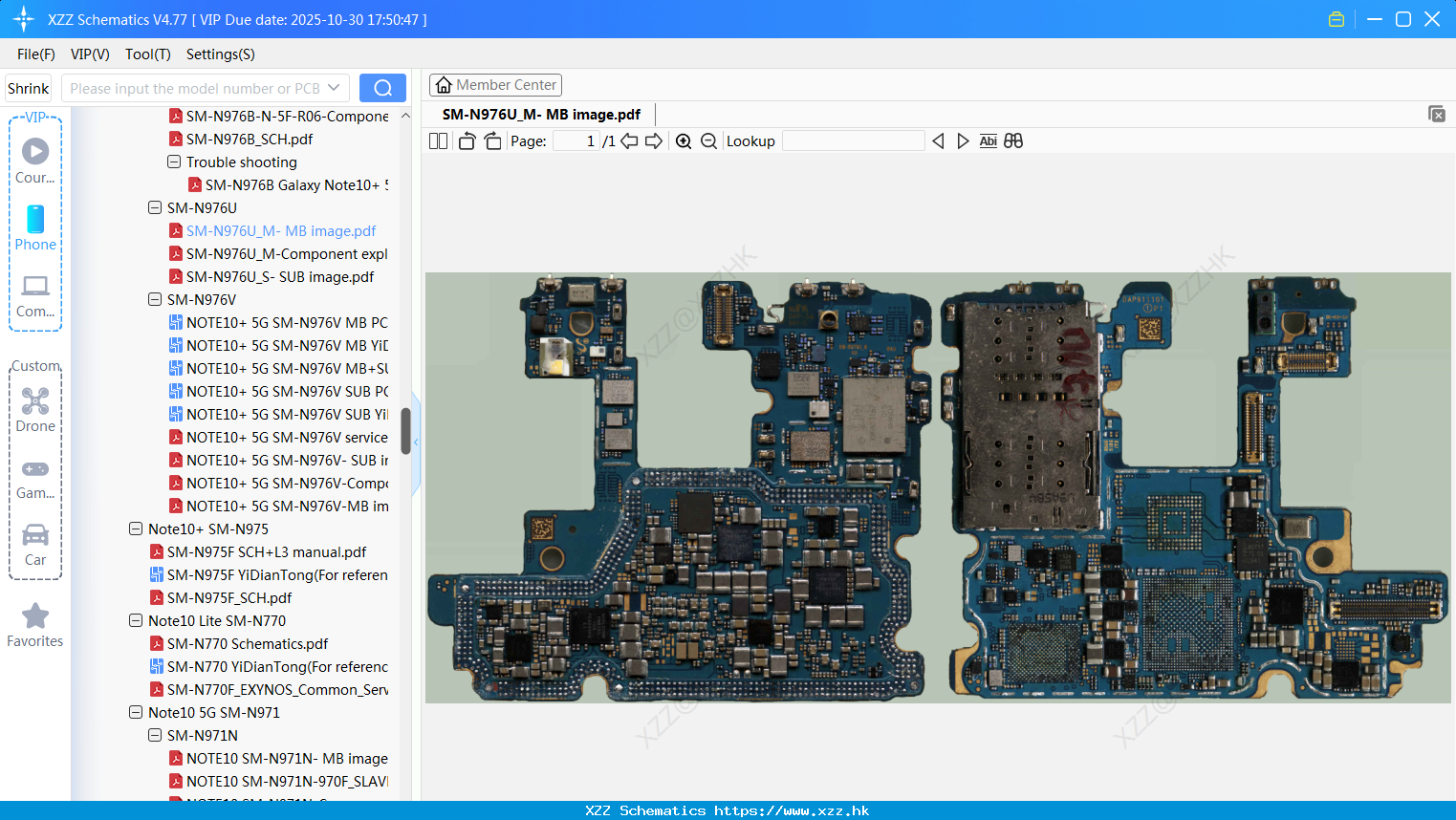This screenshot has width=1456, height=820.
Task: Go to the previous PDF page arrow
Action: (629, 141)
